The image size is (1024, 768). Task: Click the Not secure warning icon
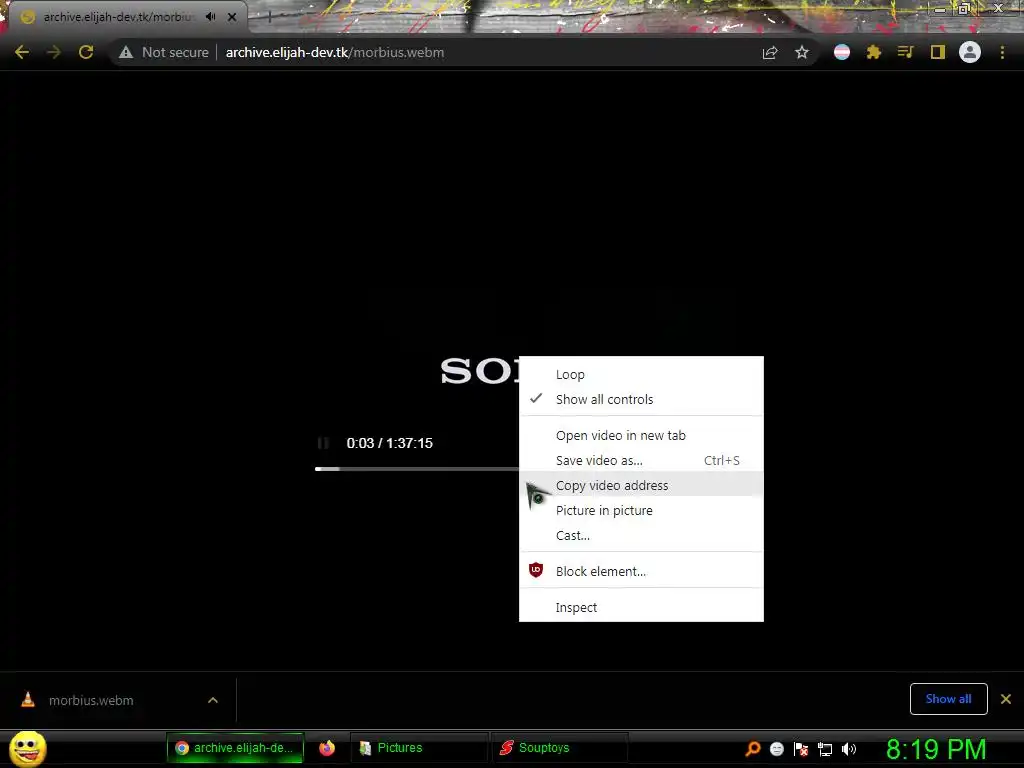pyautogui.click(x=126, y=52)
